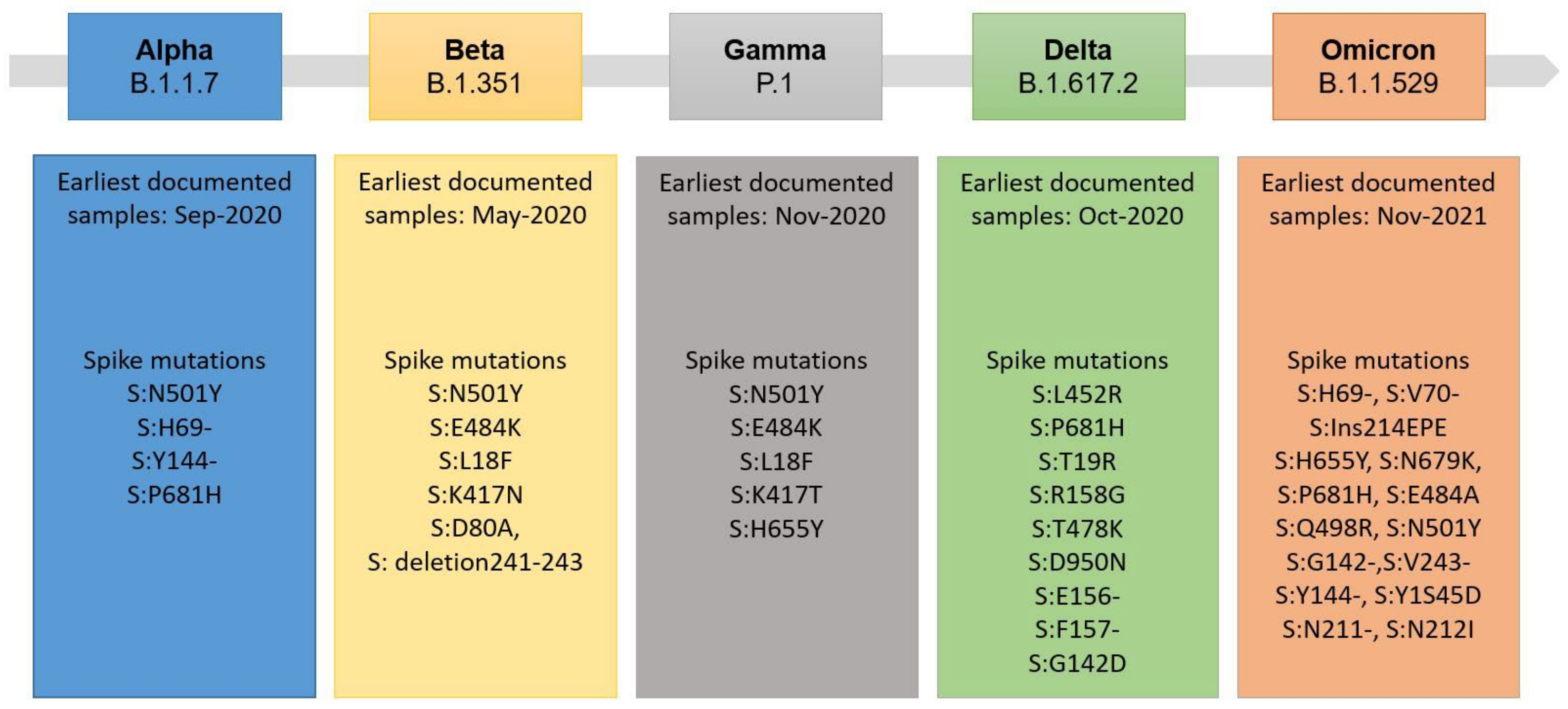The height and width of the screenshot is (709, 1568).
Task: Click the Gamma P.1 header box
Action: tap(775, 66)
